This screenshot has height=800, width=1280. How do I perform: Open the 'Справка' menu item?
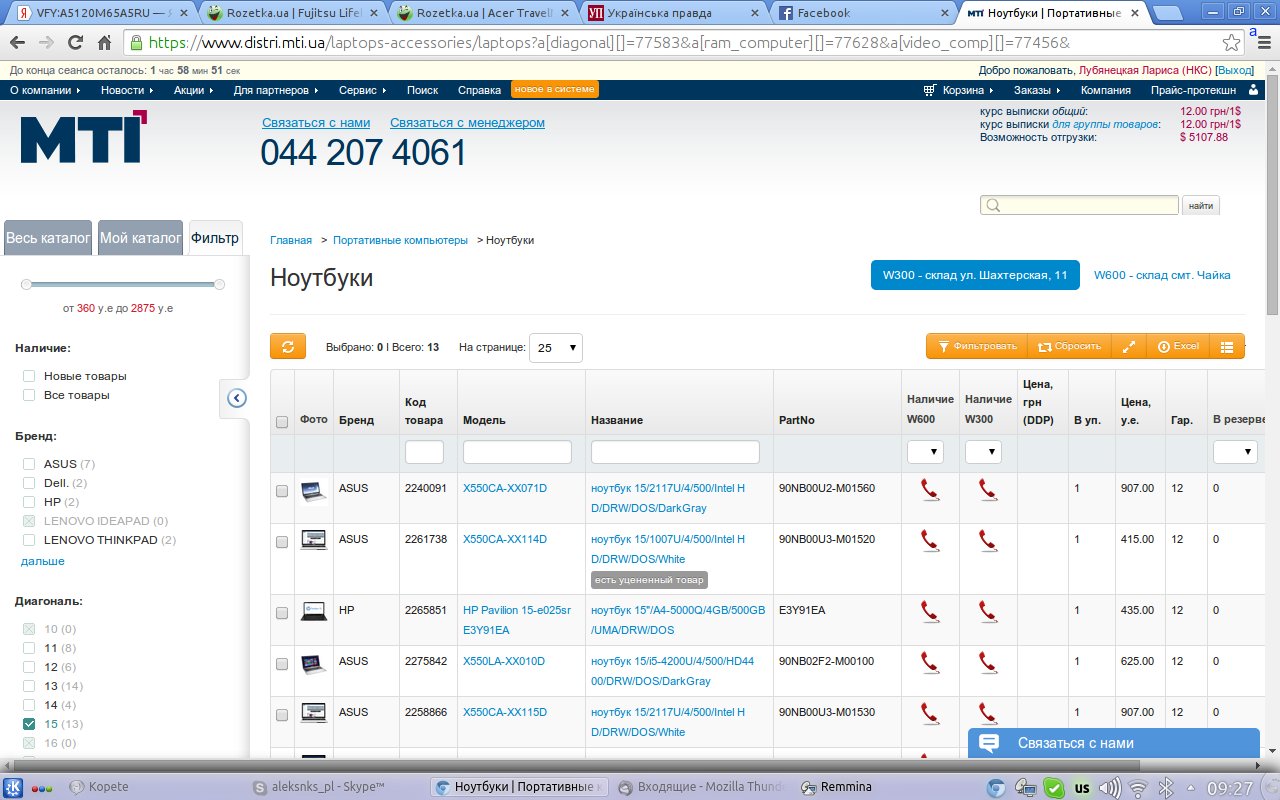pyautogui.click(x=479, y=90)
